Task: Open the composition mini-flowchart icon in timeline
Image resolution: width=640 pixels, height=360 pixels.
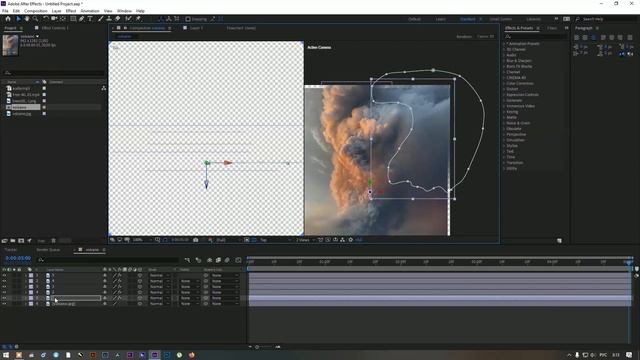Action: (187, 260)
